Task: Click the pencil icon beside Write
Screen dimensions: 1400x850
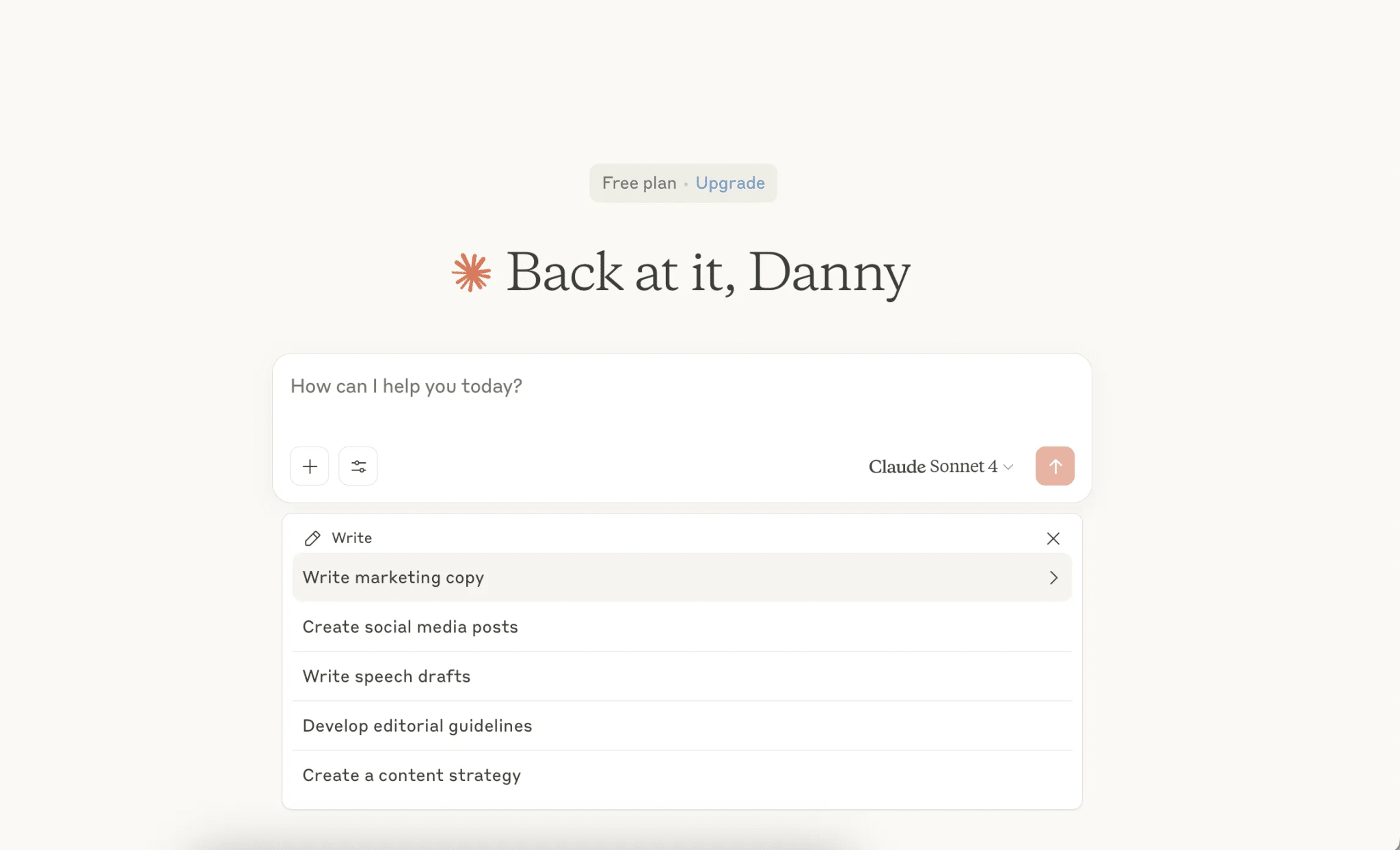Action: pyautogui.click(x=313, y=538)
